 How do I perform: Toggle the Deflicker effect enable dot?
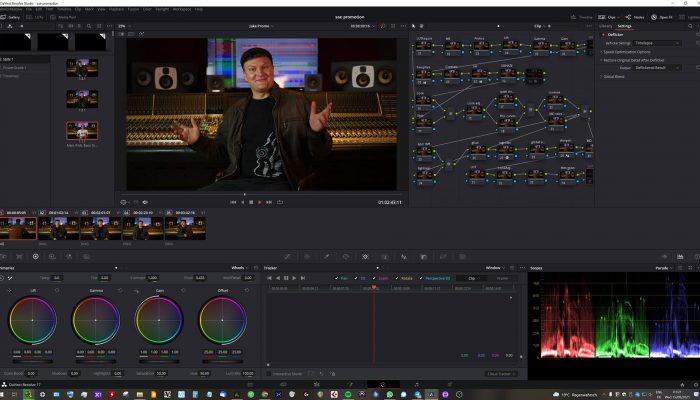coord(603,34)
